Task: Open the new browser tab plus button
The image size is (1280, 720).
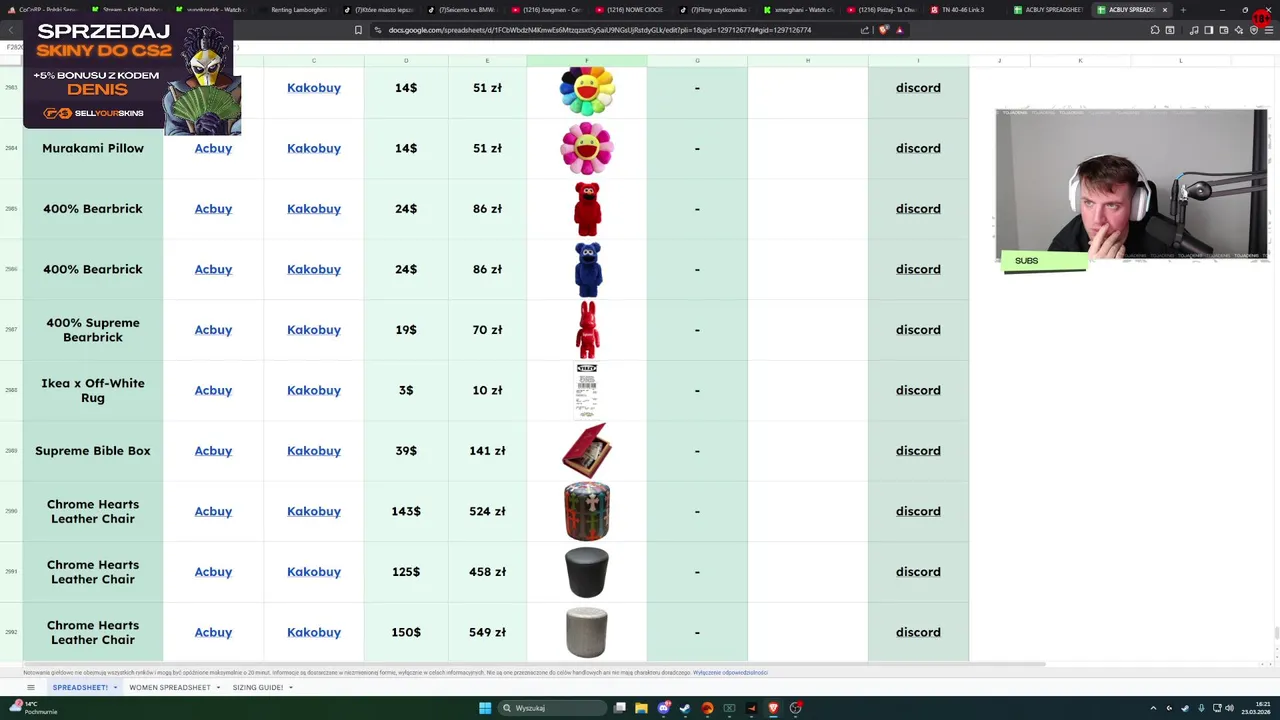Action: 1183,10
